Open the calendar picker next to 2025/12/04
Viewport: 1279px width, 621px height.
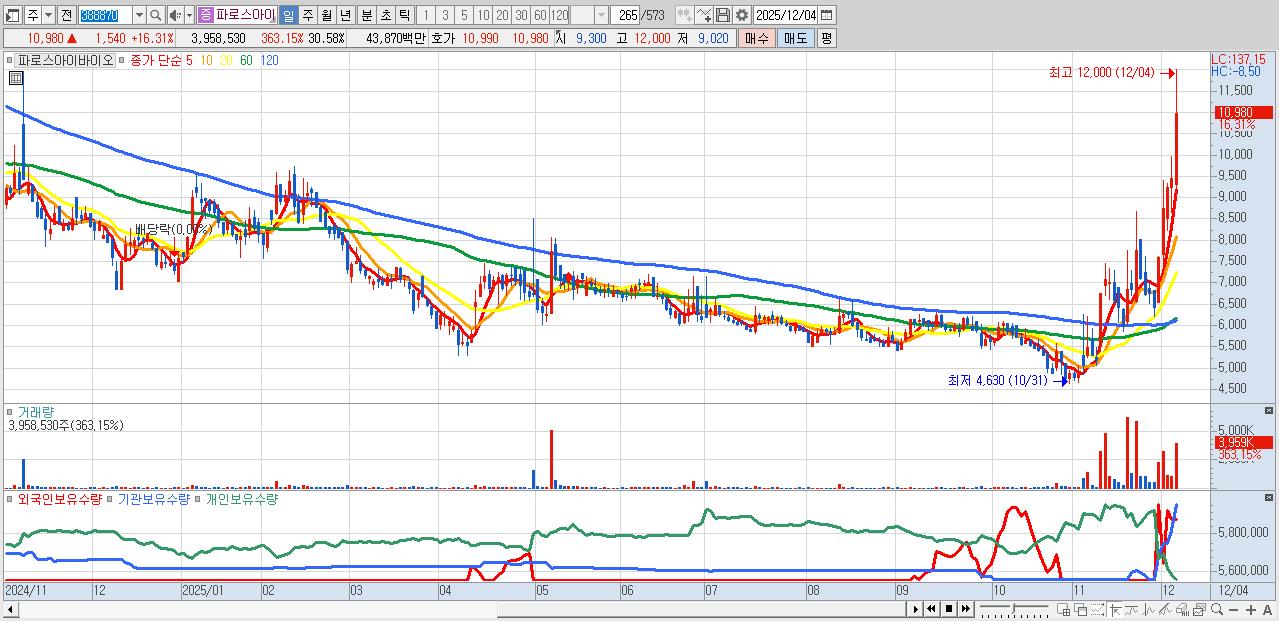827,16
